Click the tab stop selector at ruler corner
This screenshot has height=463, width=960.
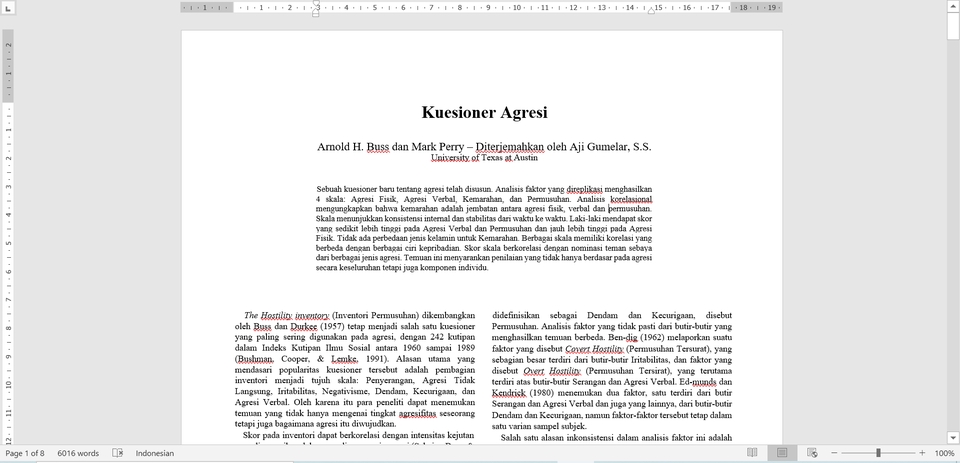pyautogui.click(x=7, y=7)
